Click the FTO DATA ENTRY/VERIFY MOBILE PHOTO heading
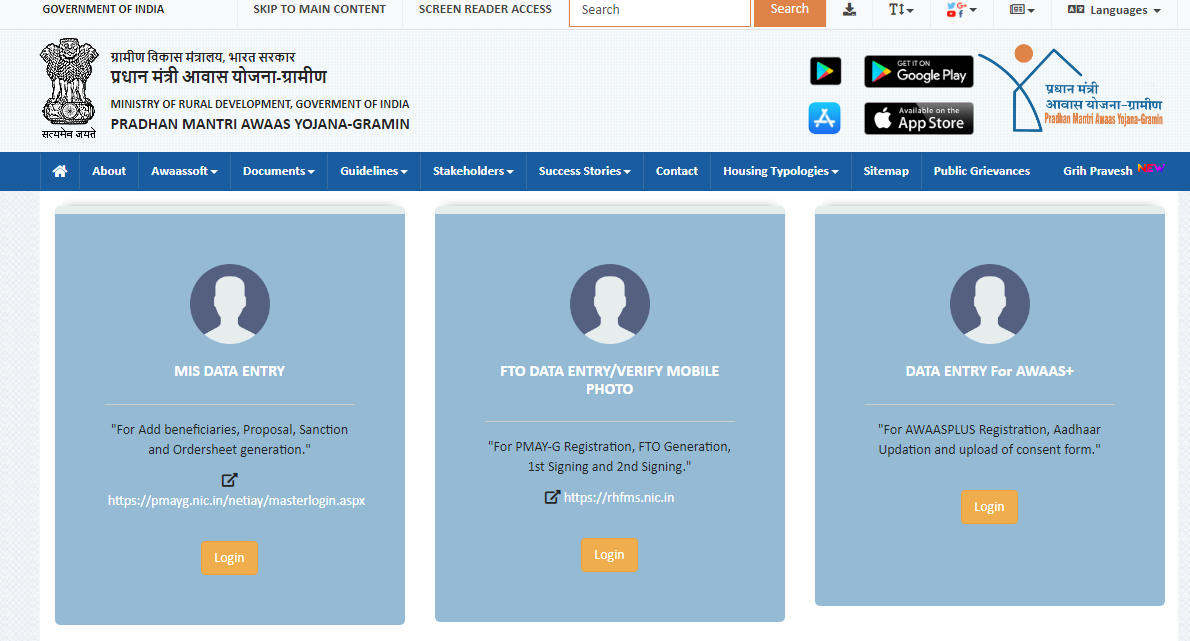Viewport: 1190px width, 641px height. (x=609, y=380)
